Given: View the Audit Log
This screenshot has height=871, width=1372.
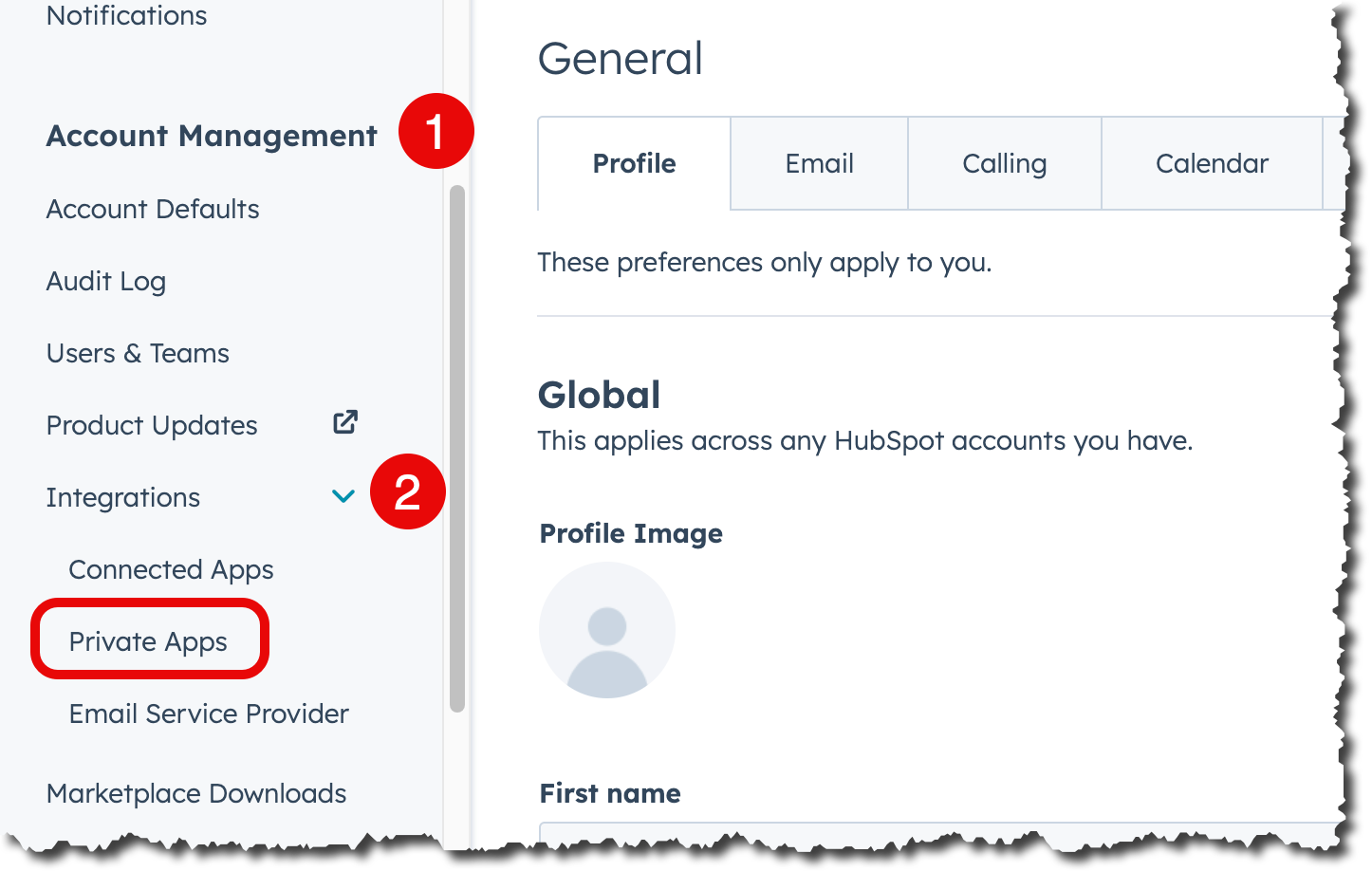Looking at the screenshot, I should click(106, 281).
